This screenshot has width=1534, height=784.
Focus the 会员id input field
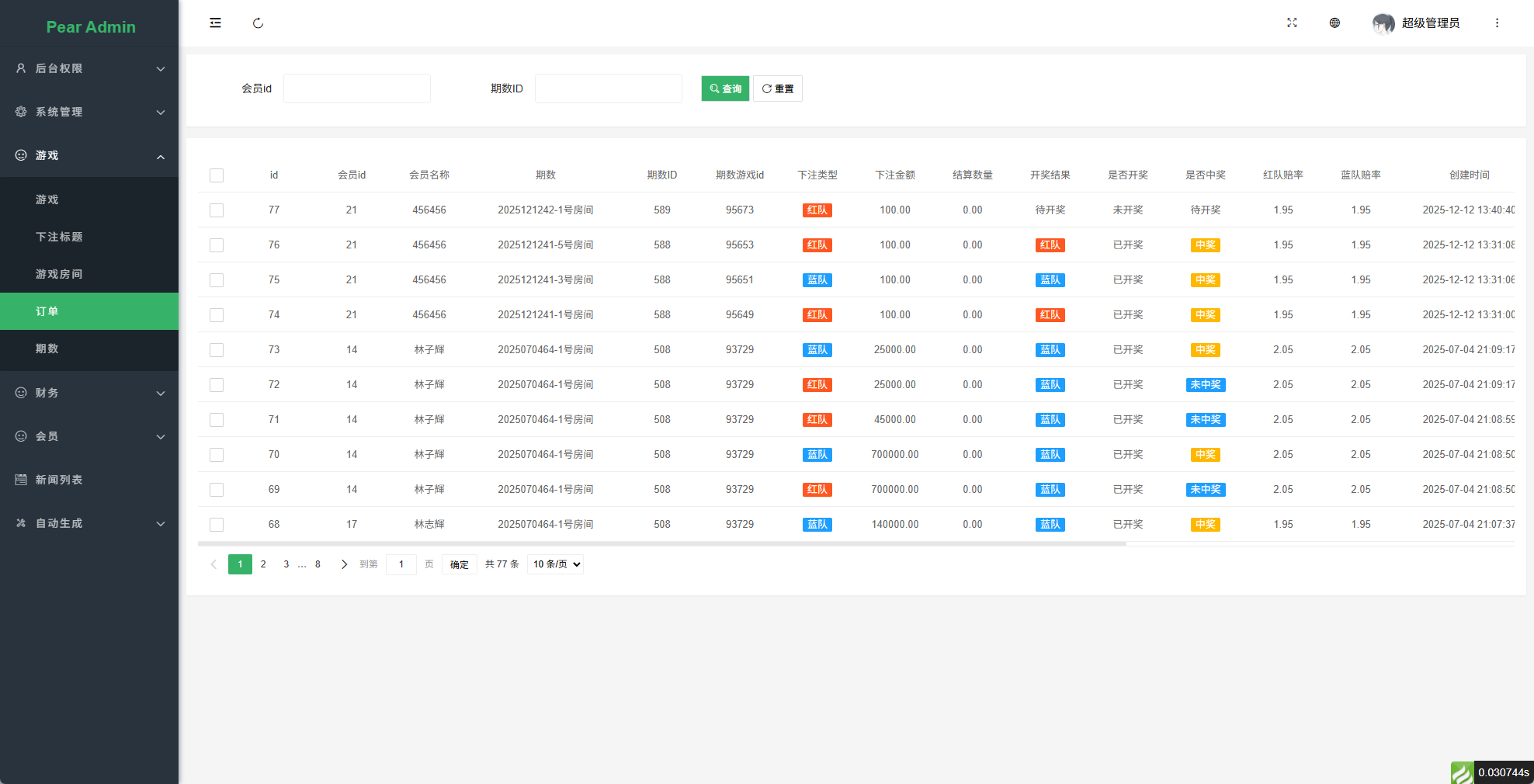[x=356, y=88]
